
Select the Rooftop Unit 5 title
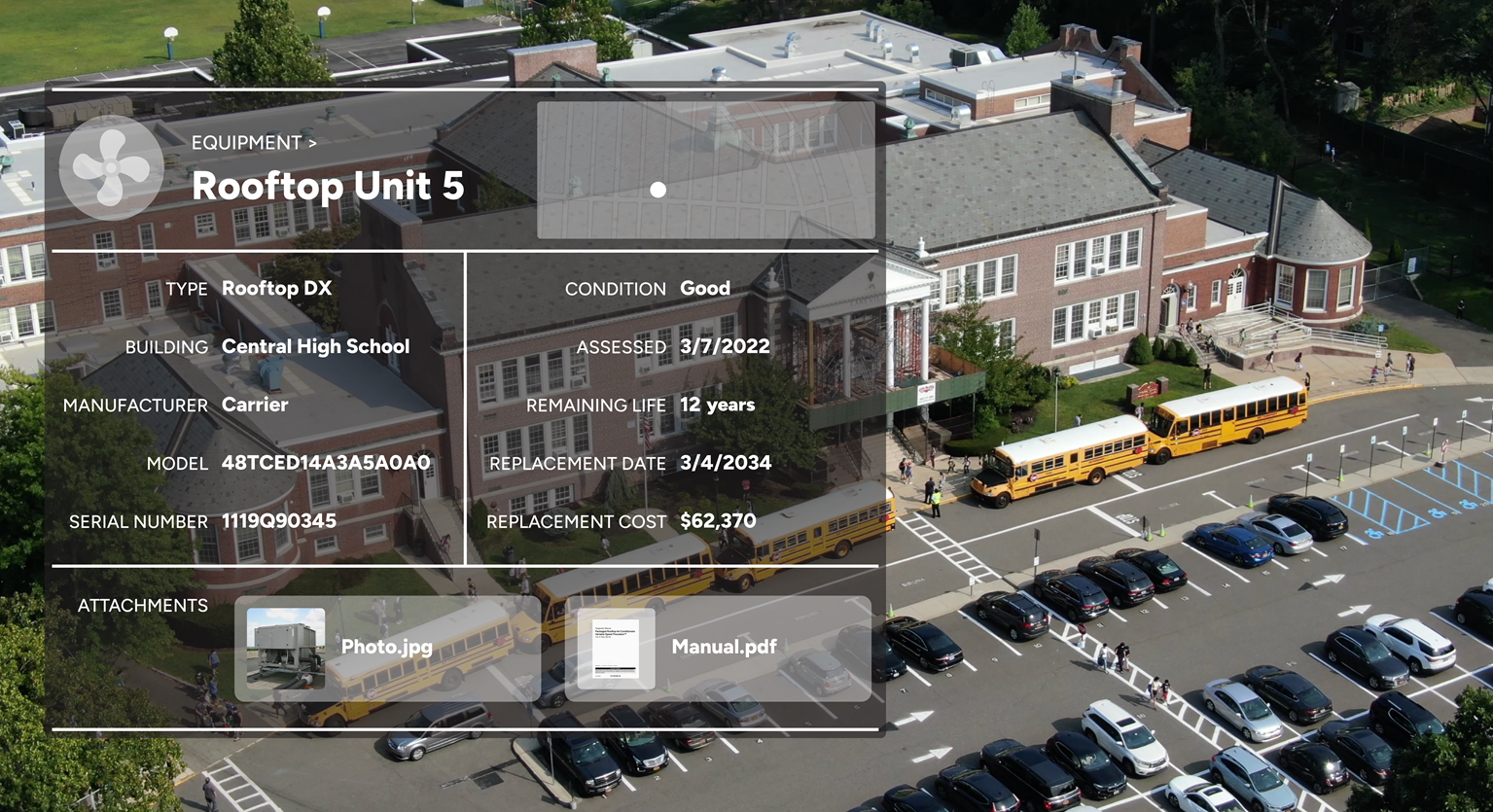click(x=328, y=186)
